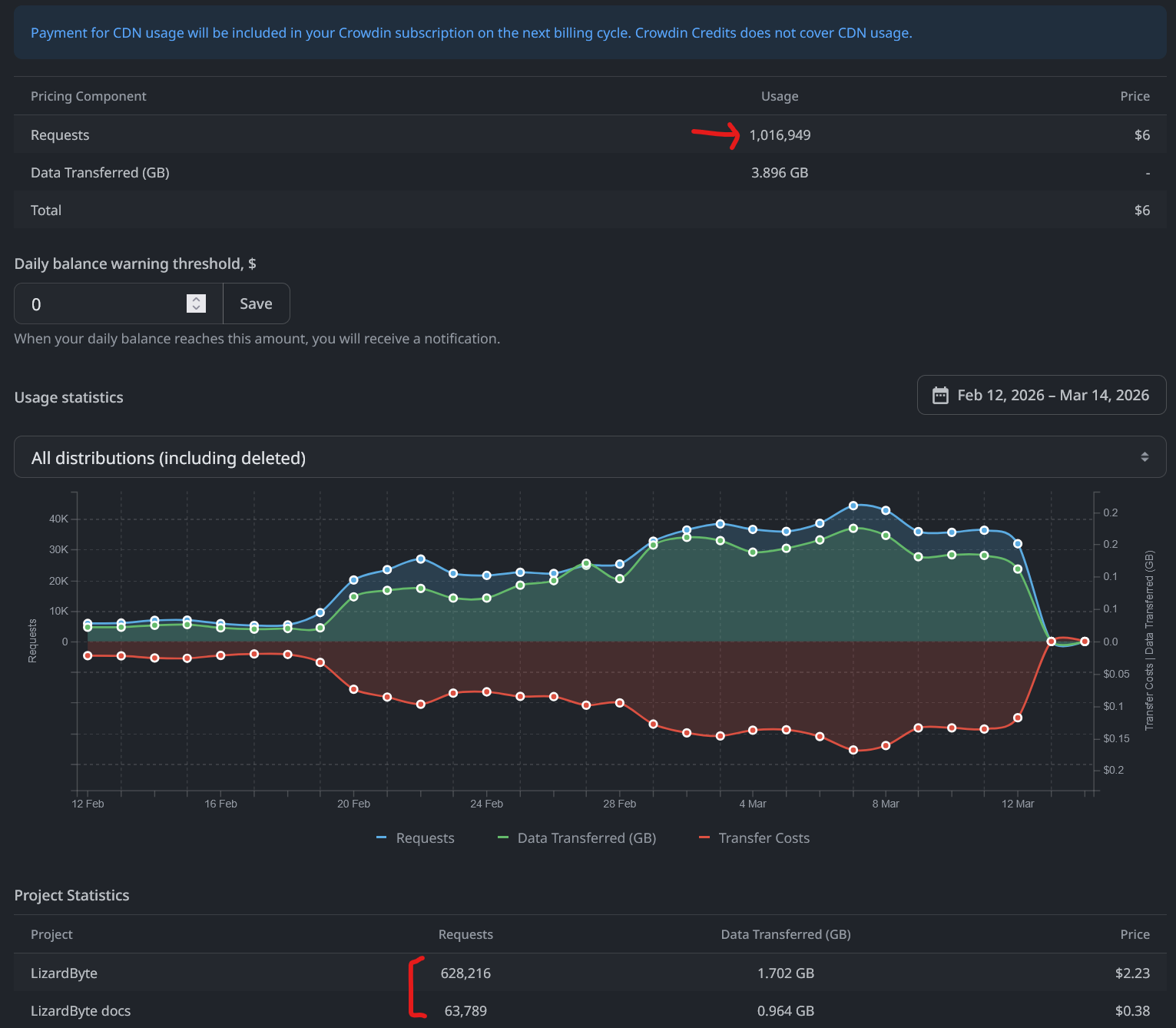Toggle Requests series in chart legend
The height and width of the screenshot is (1028, 1176).
425,838
